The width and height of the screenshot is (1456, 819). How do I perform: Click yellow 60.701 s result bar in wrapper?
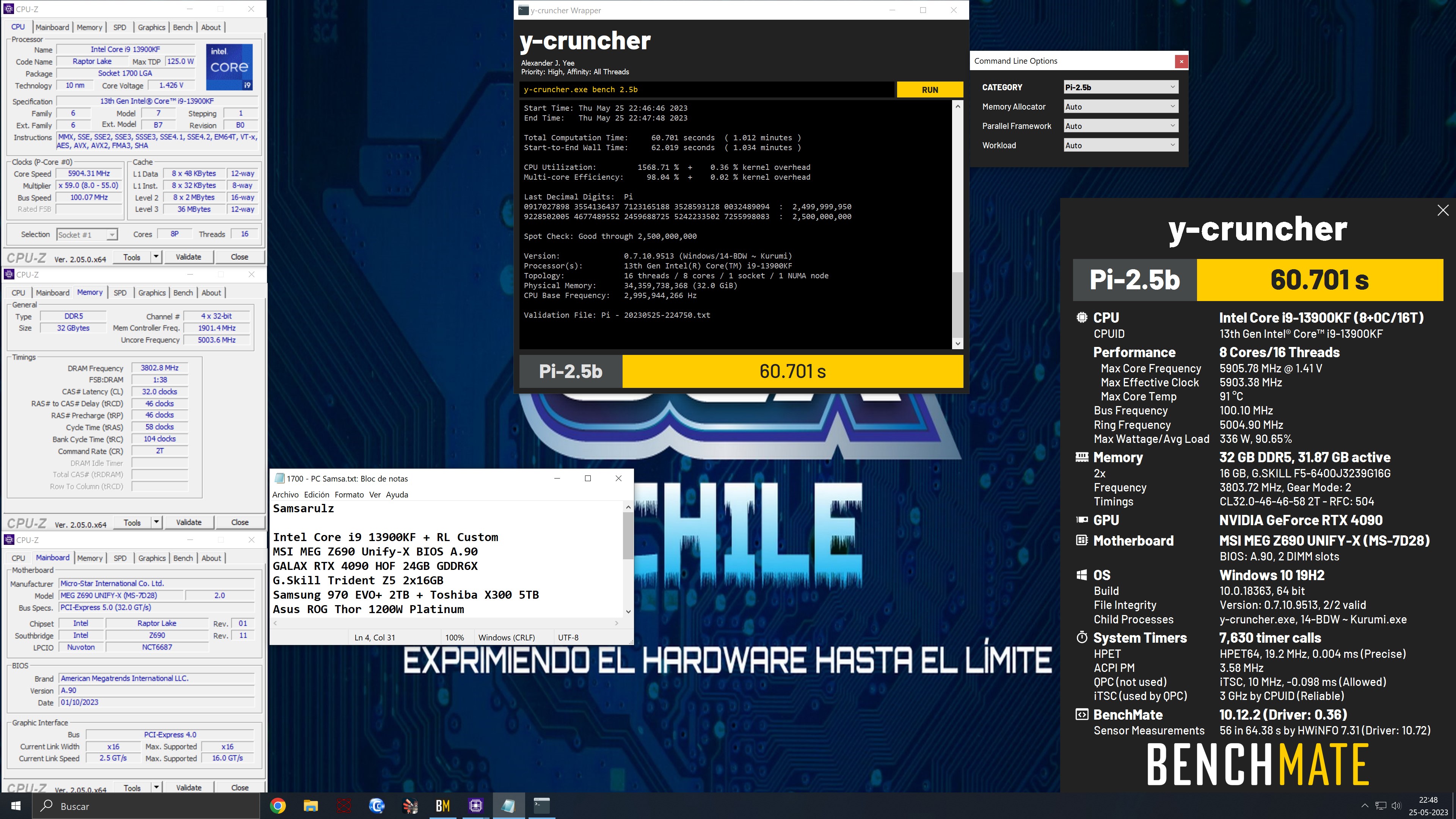792,371
